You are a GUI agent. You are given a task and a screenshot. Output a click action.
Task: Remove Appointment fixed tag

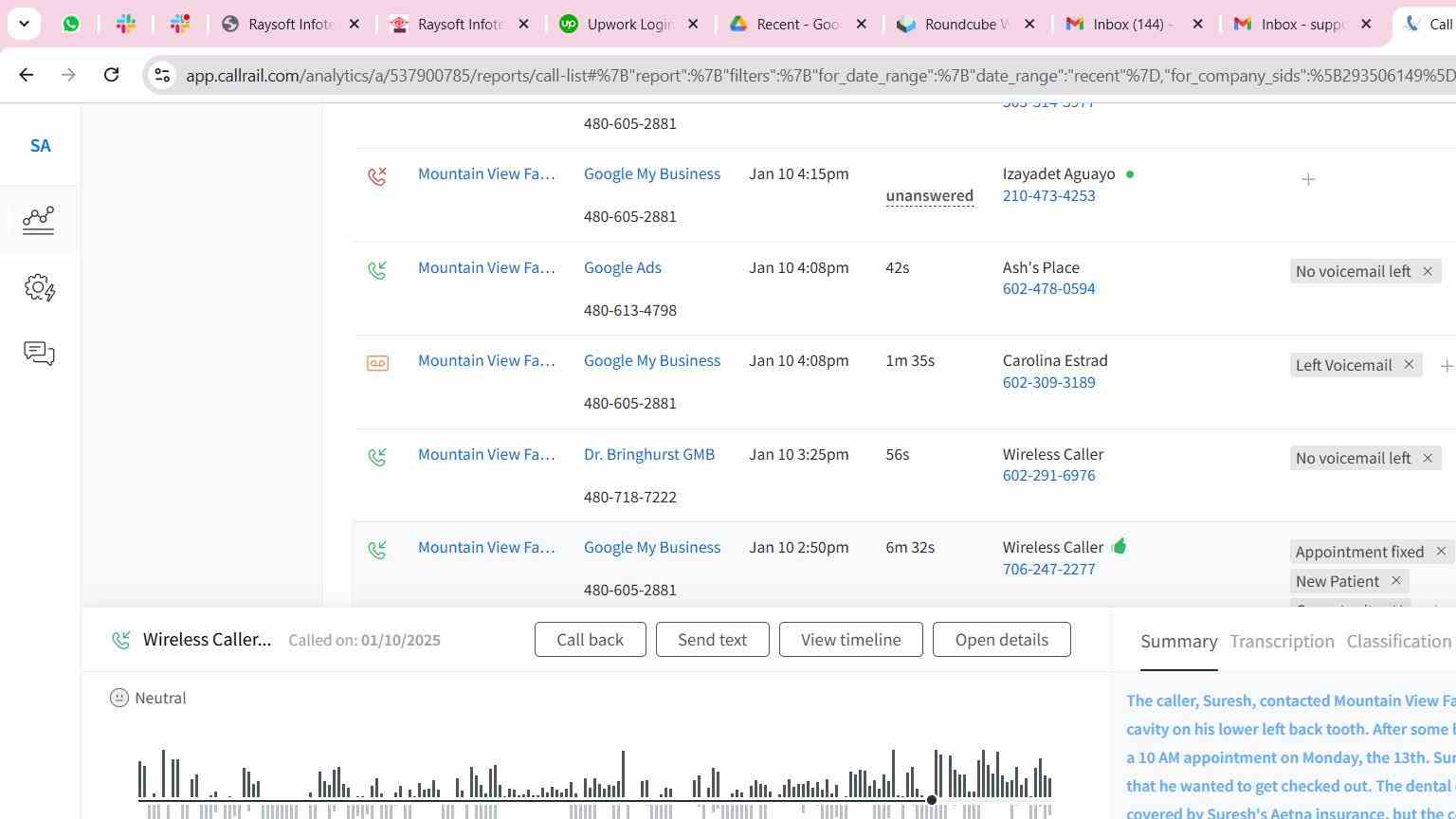[1441, 552]
